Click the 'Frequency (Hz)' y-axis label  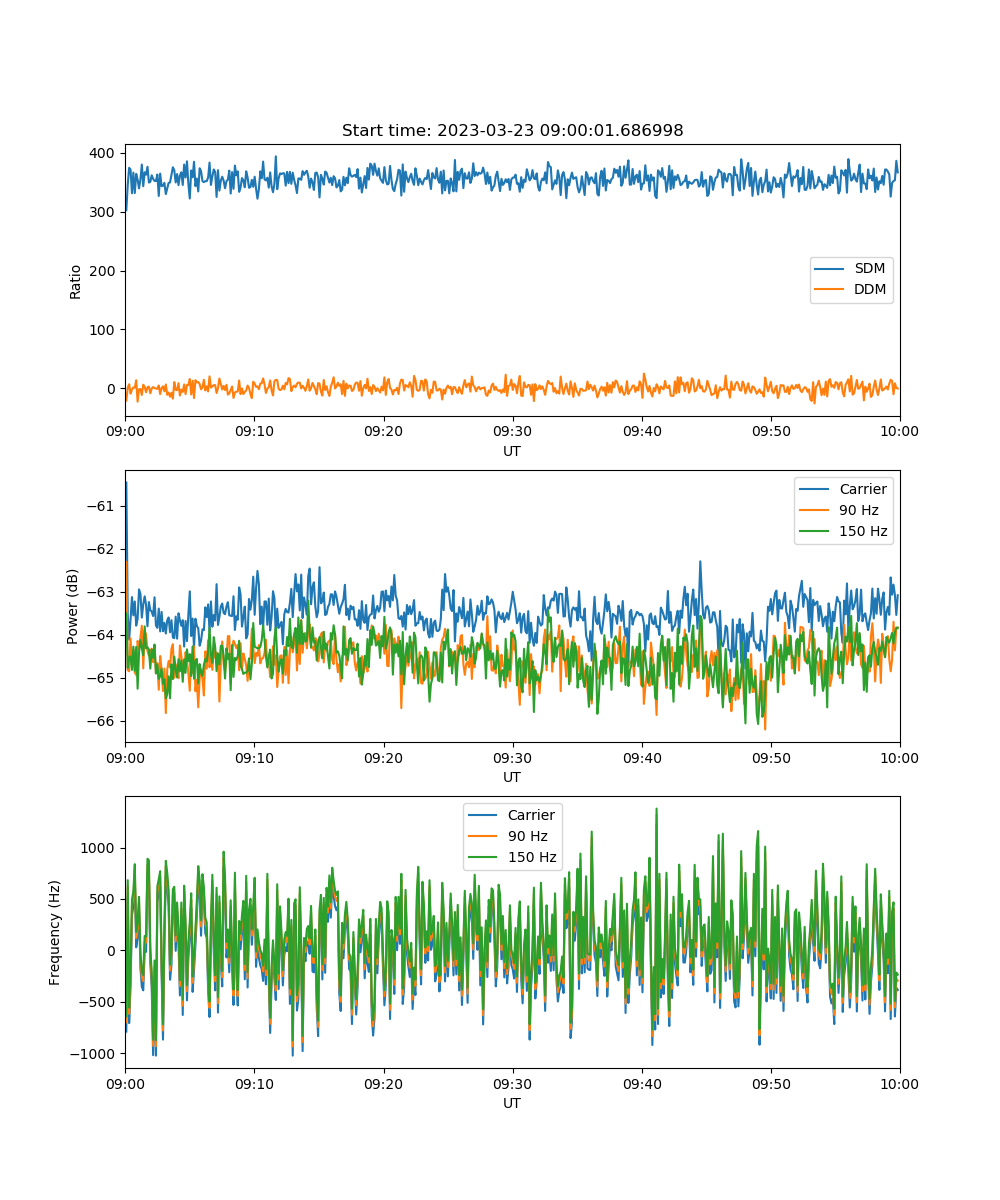[55, 932]
